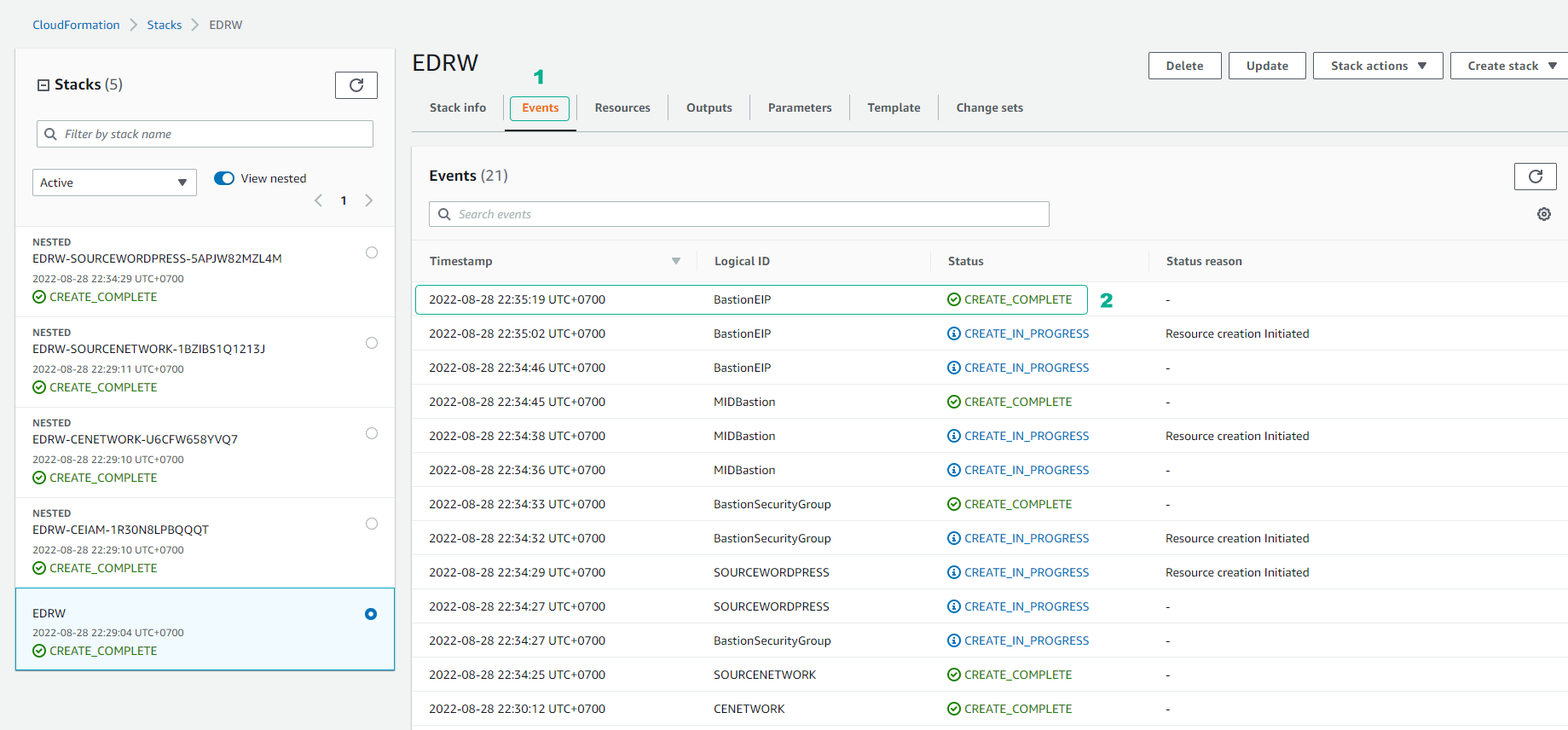1568x730 pixels.
Task: Click timestamp 2022-08-28 22:30:12
Action: click(517, 709)
